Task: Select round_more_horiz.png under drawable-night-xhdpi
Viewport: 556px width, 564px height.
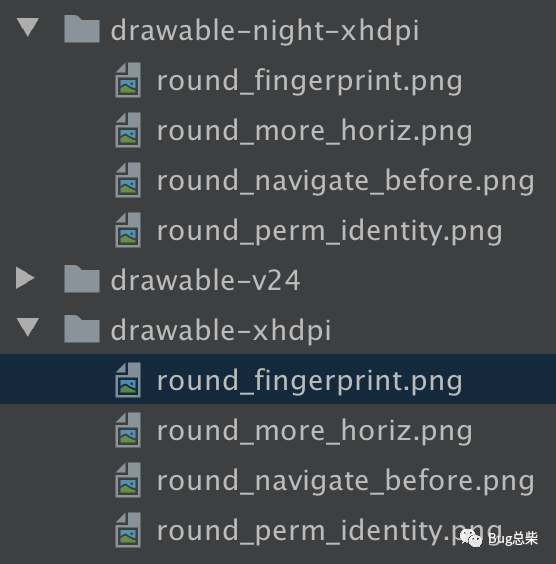Action: (315, 132)
